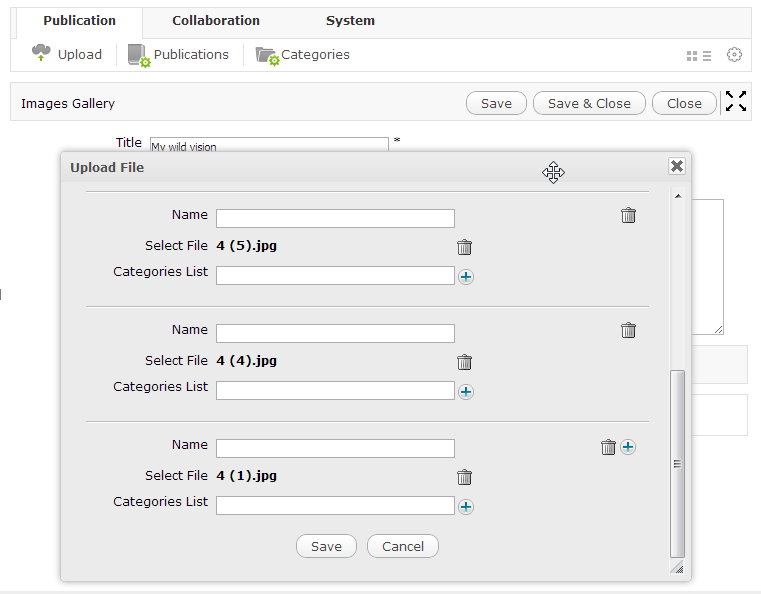Click the Save & Close button
This screenshot has width=761, height=594.
pos(589,103)
